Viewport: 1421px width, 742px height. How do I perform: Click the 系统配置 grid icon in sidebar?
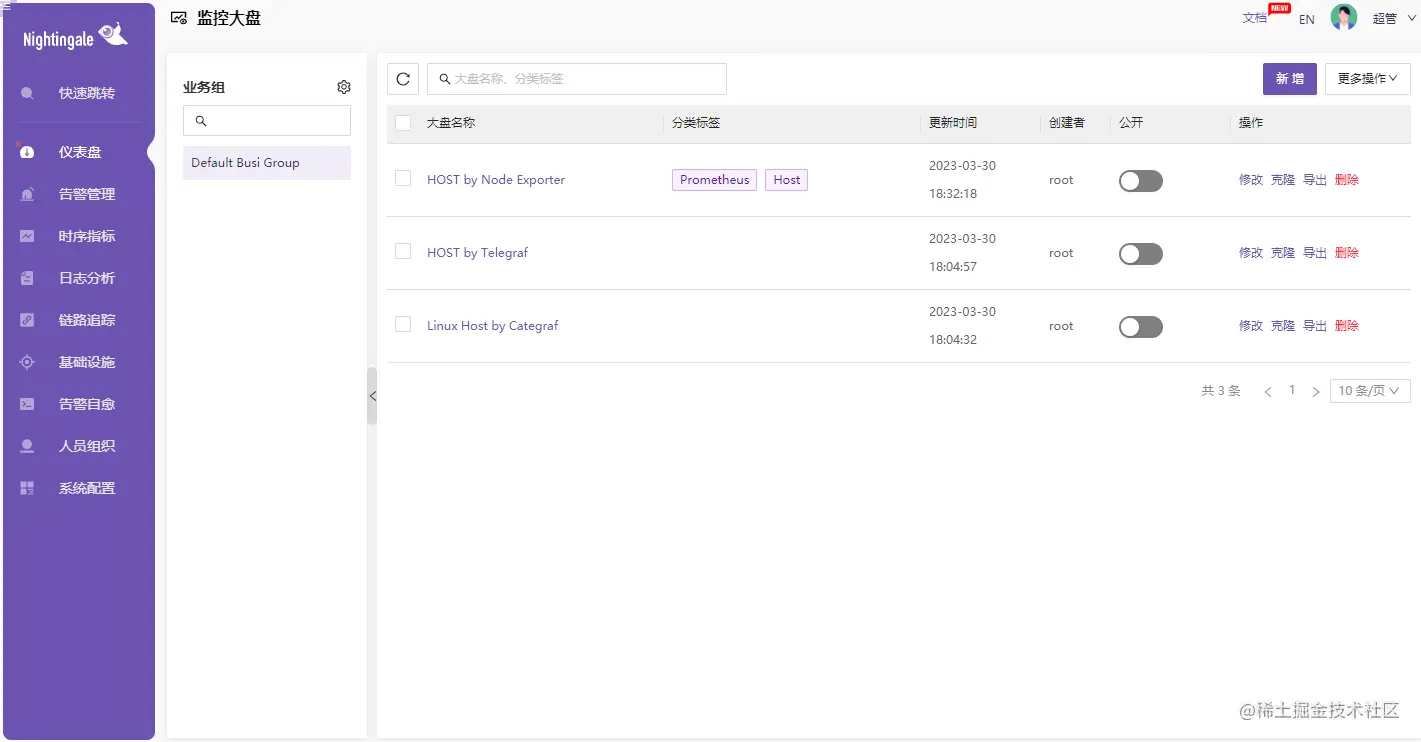click(27, 488)
